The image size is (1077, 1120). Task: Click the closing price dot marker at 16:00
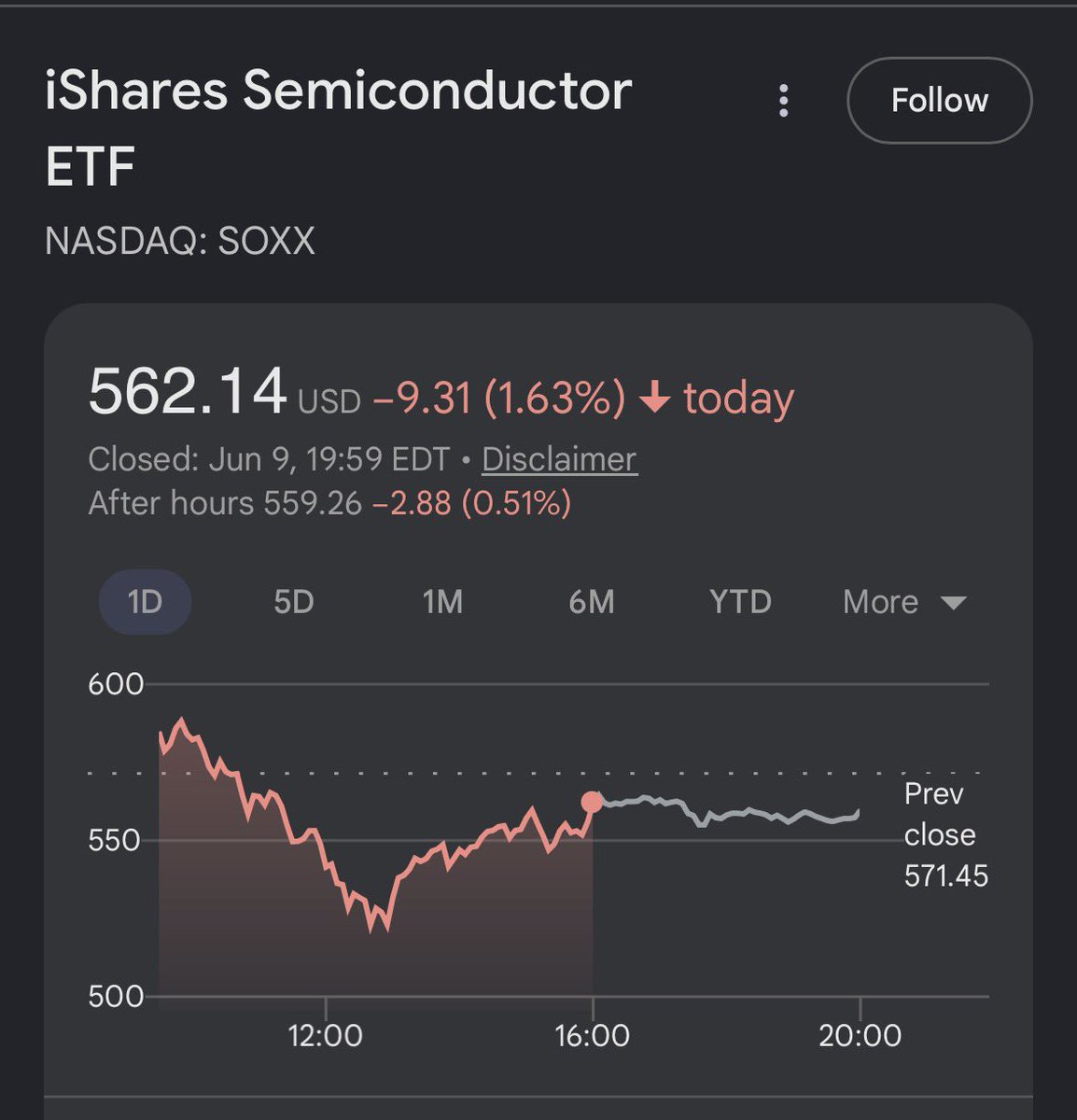pyautogui.click(x=592, y=802)
